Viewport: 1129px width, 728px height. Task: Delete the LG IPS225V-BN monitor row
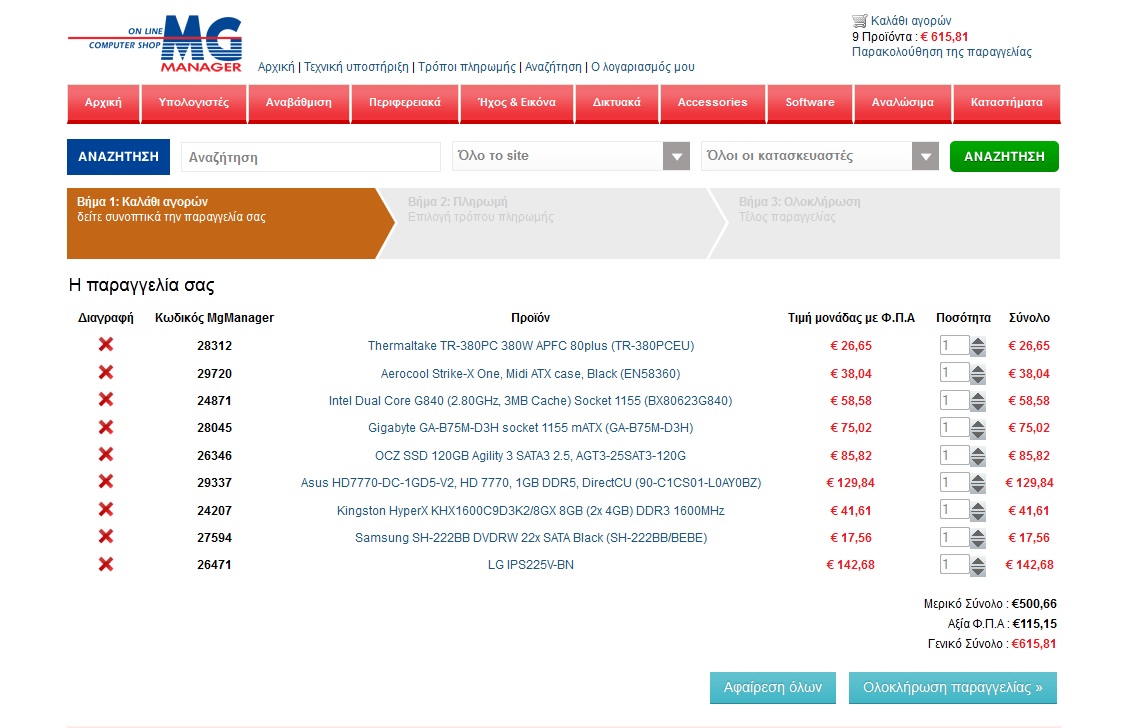106,564
